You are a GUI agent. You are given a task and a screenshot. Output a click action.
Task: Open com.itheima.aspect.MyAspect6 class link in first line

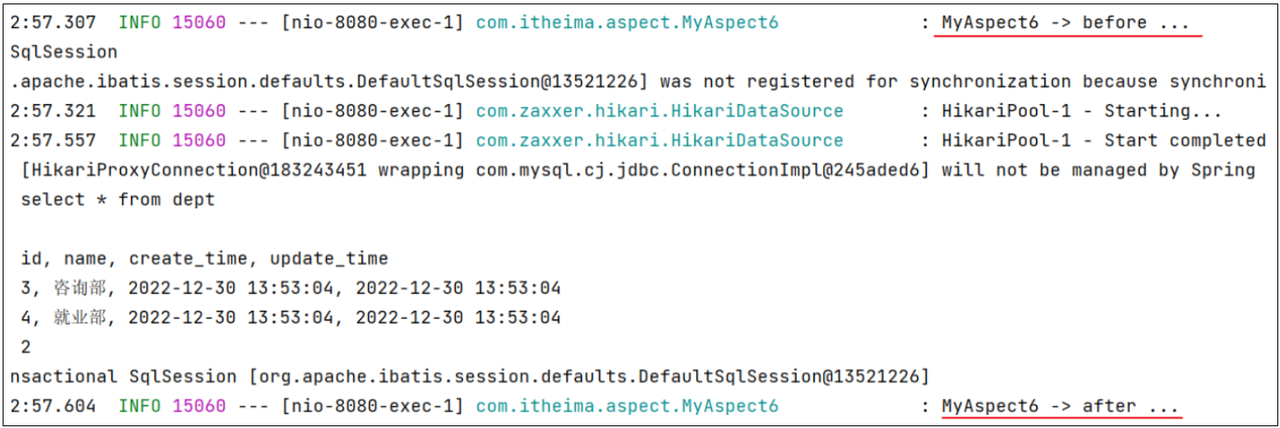tap(627, 22)
